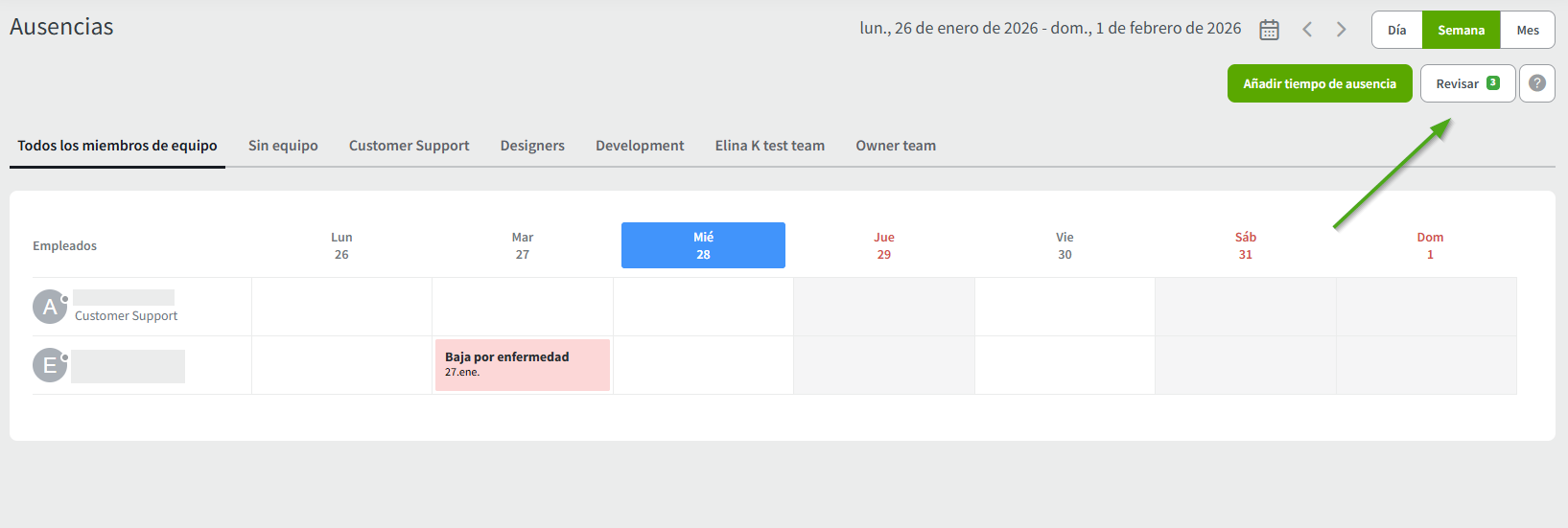Click the avatar with letter E

pyautogui.click(x=50, y=365)
